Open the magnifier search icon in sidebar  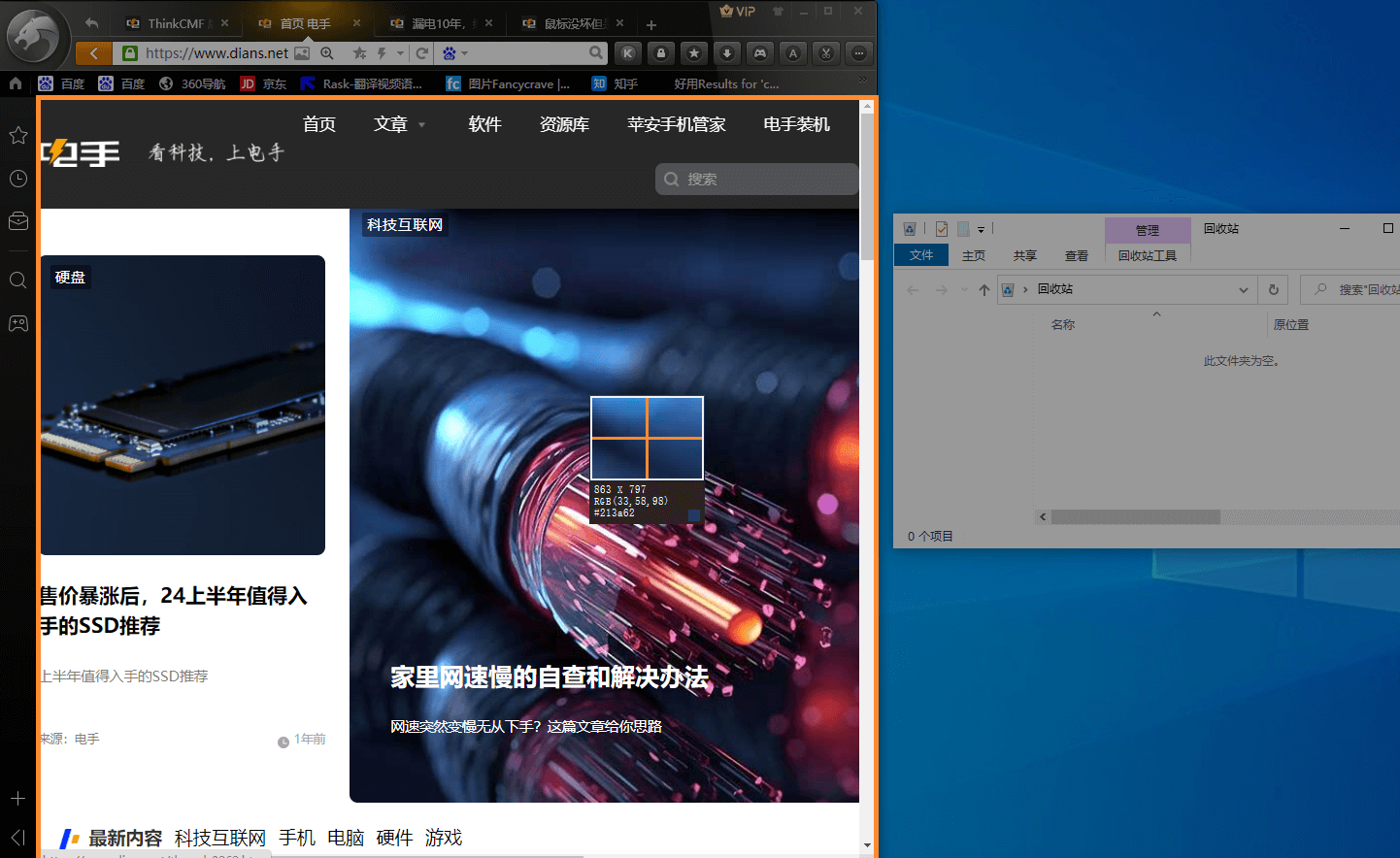(17, 280)
